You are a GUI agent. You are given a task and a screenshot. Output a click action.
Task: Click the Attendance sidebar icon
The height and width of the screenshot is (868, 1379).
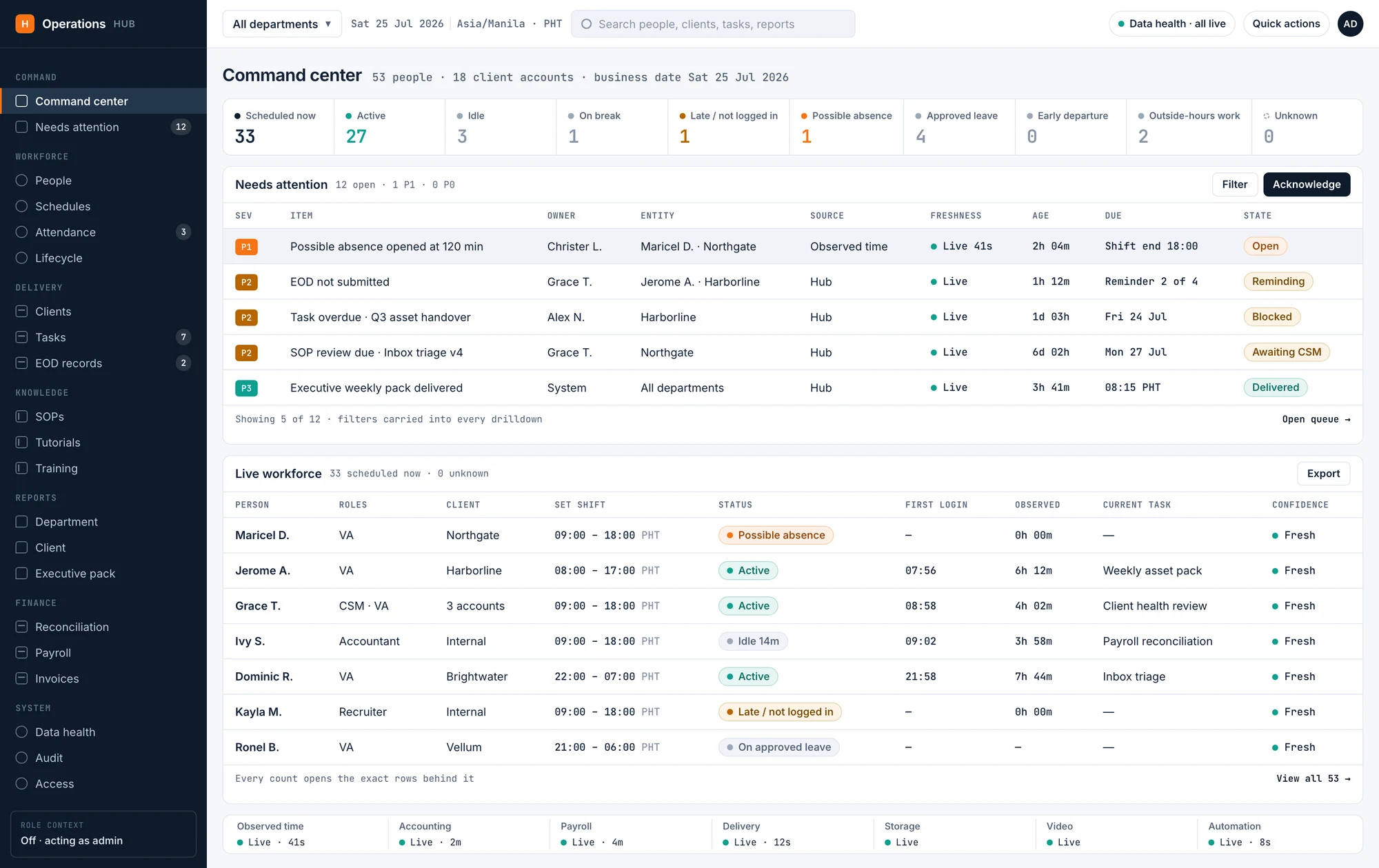pos(21,232)
